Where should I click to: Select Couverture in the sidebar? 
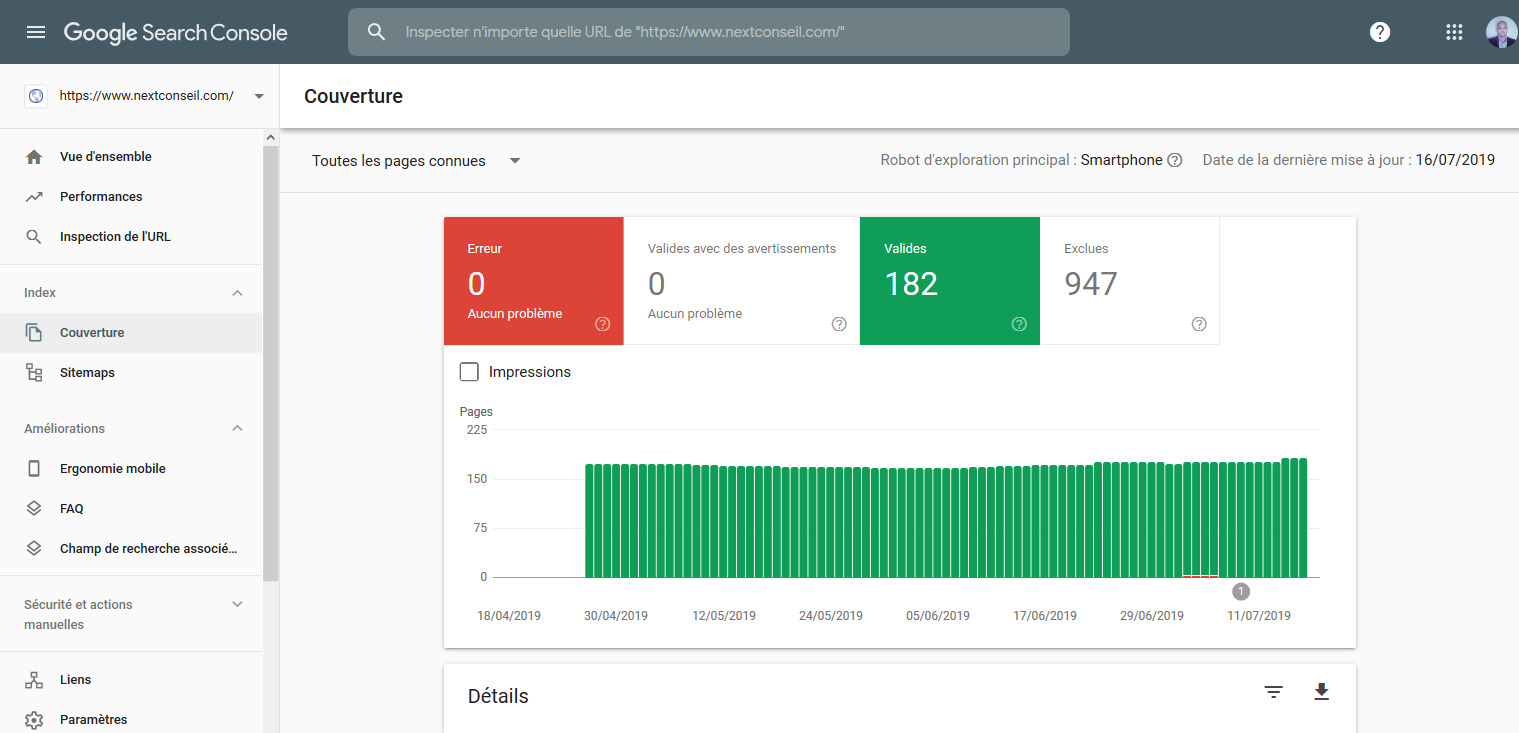pos(131,333)
